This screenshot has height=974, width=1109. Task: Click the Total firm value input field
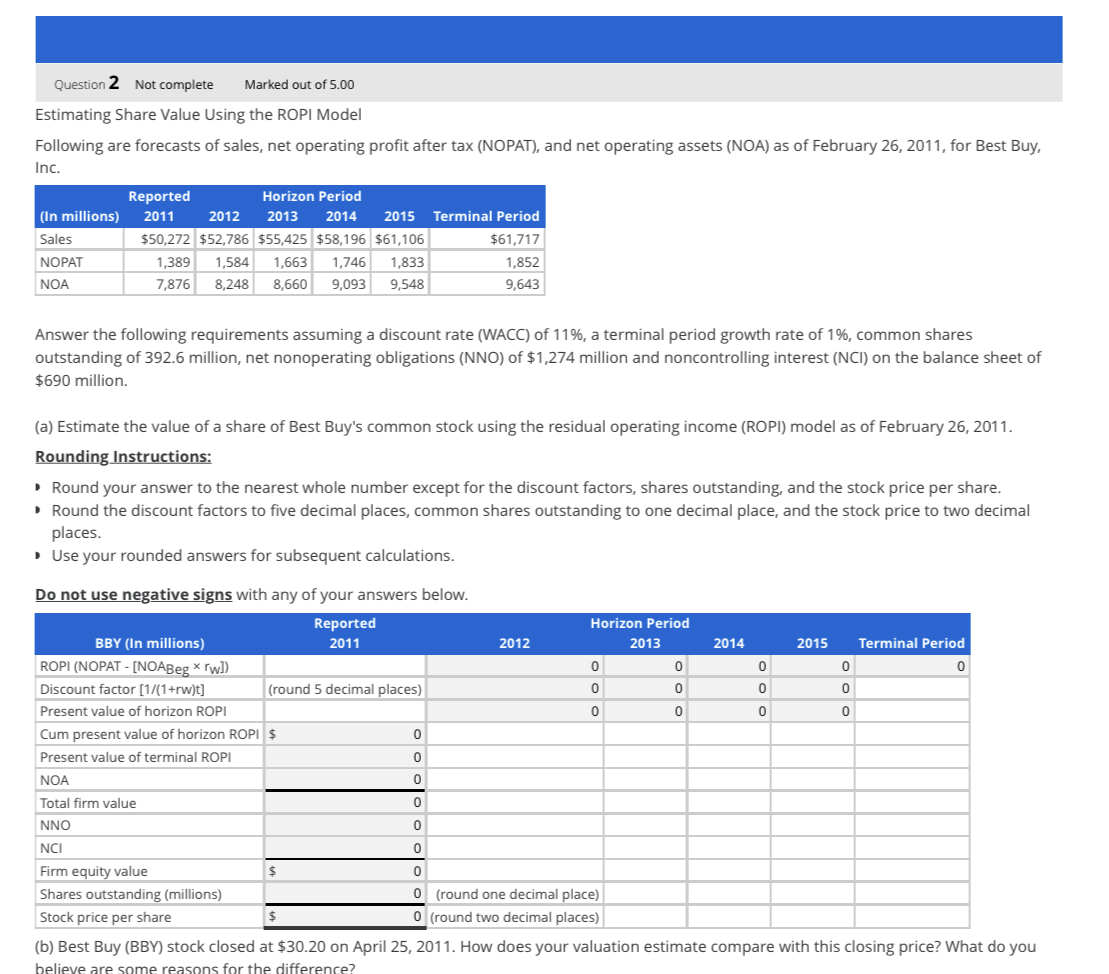pyautogui.click(x=345, y=801)
